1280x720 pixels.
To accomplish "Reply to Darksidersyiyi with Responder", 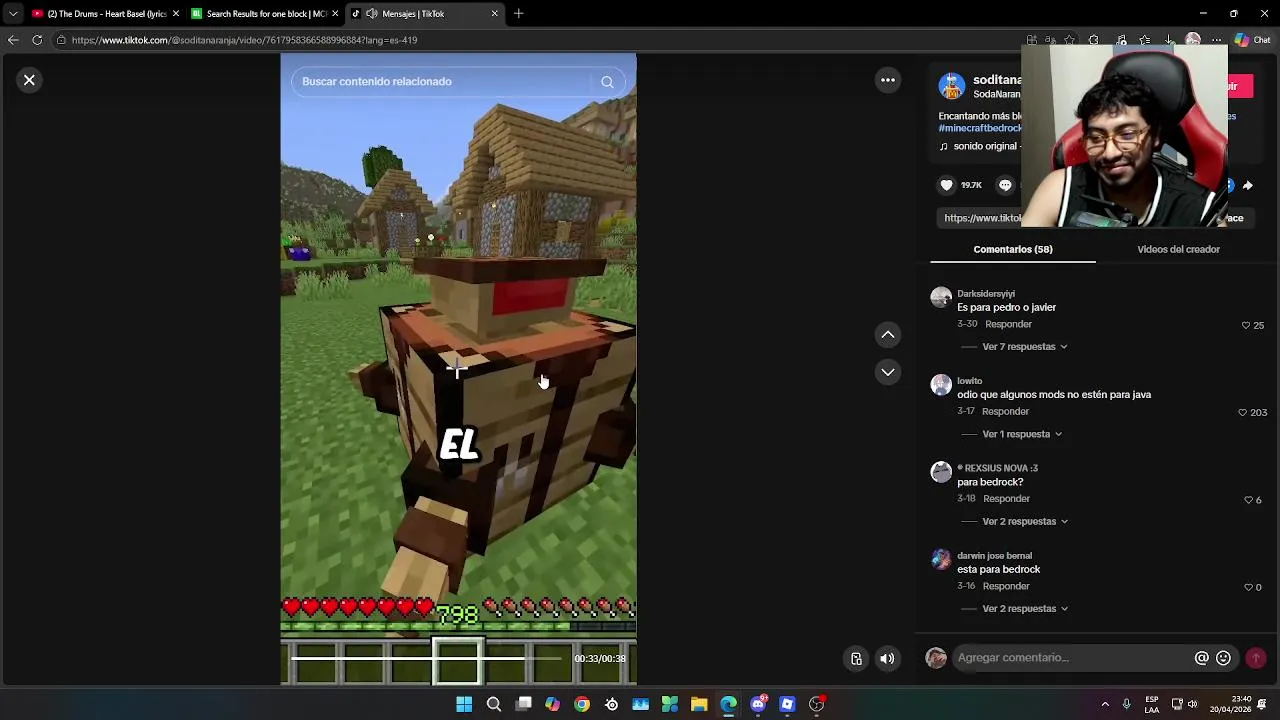I will 1008,324.
